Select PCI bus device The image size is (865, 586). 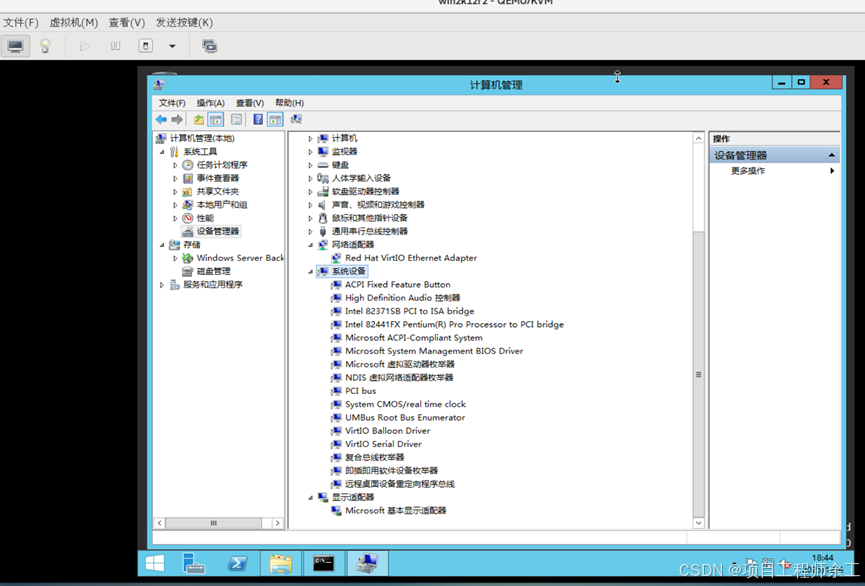coord(360,391)
